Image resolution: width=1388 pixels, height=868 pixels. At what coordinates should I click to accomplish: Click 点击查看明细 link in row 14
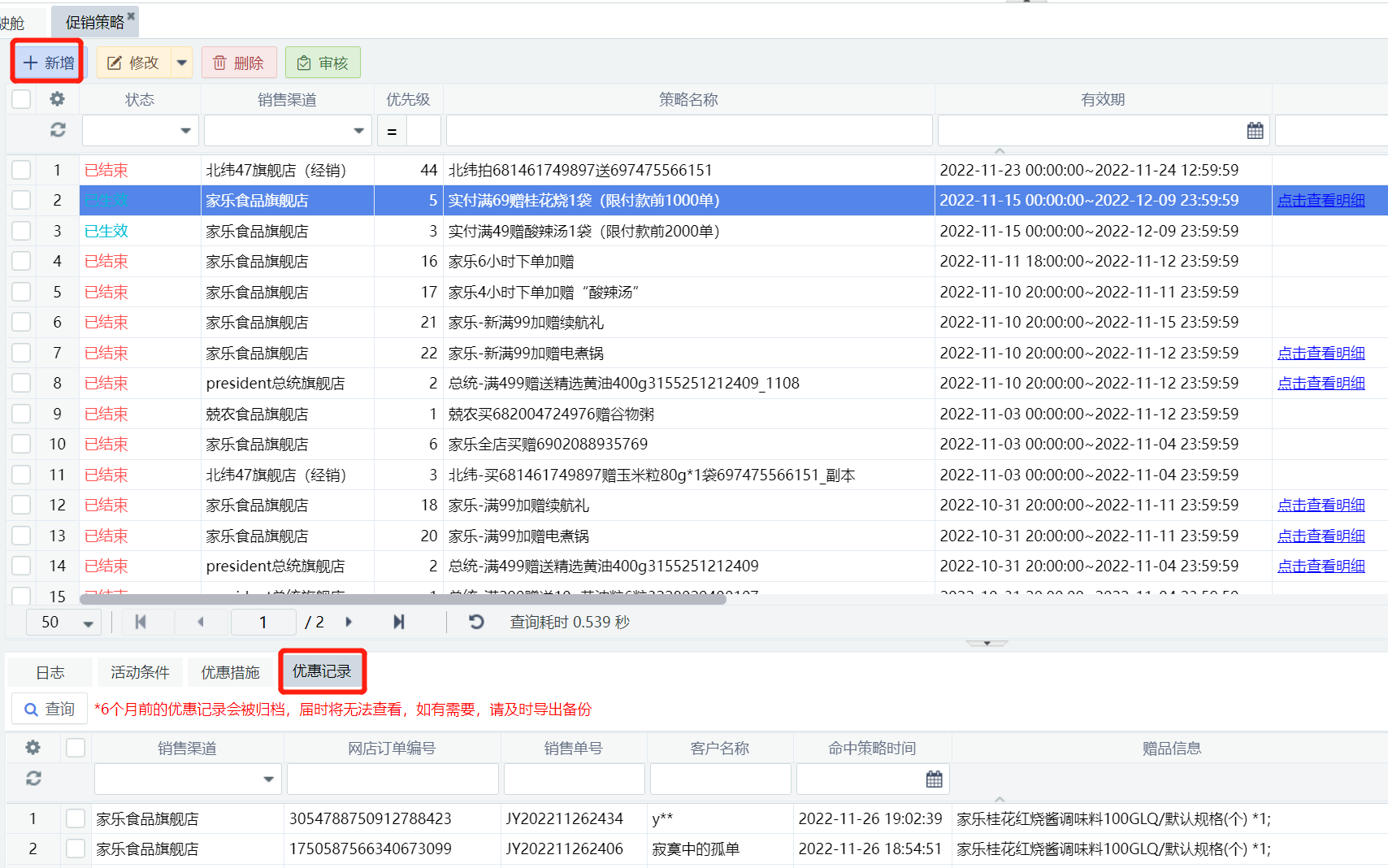[x=1321, y=566]
